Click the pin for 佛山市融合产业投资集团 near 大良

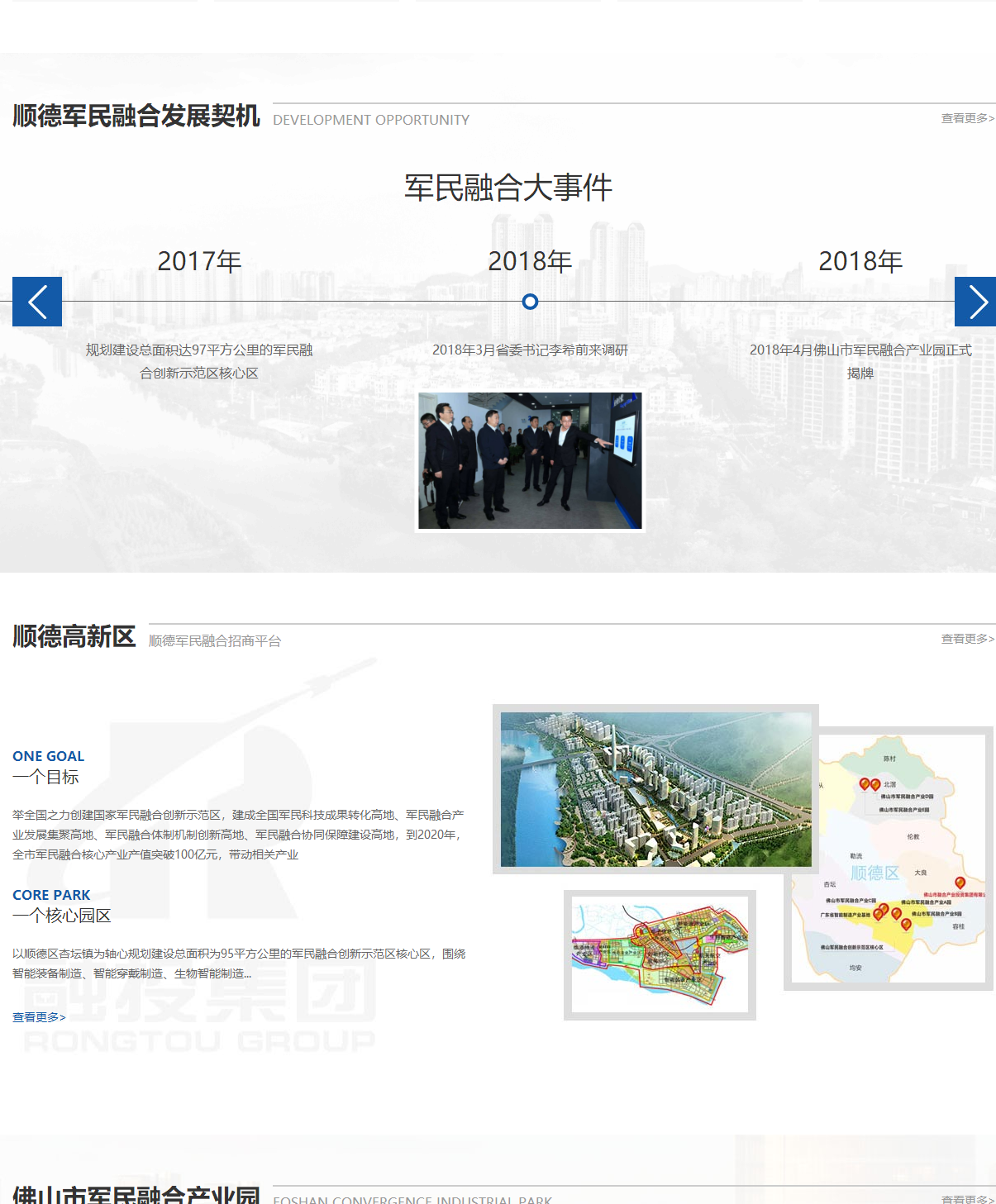click(960, 883)
